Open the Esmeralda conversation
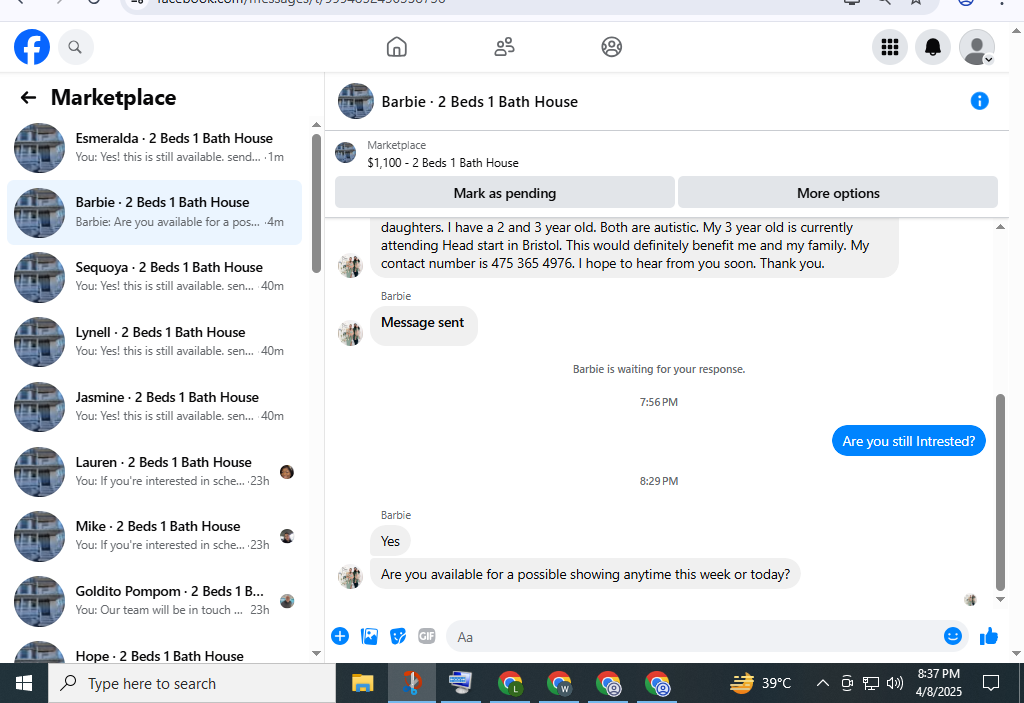The height and width of the screenshot is (703, 1024). pyautogui.click(x=154, y=148)
